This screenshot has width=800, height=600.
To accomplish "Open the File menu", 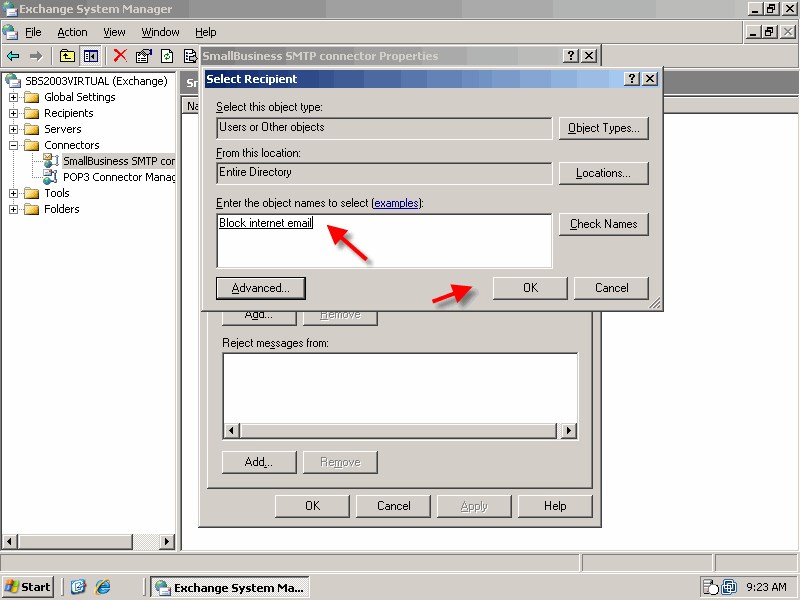I will point(33,32).
